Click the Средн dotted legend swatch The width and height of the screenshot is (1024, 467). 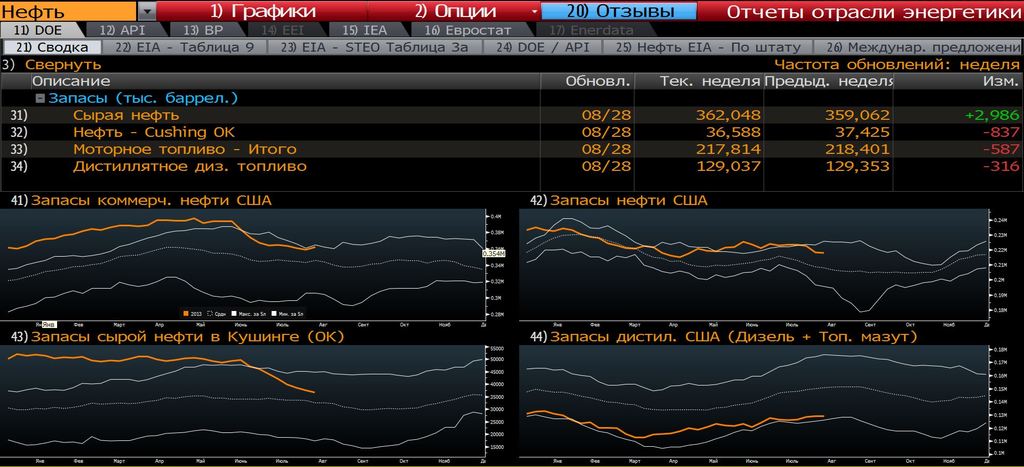[210, 314]
